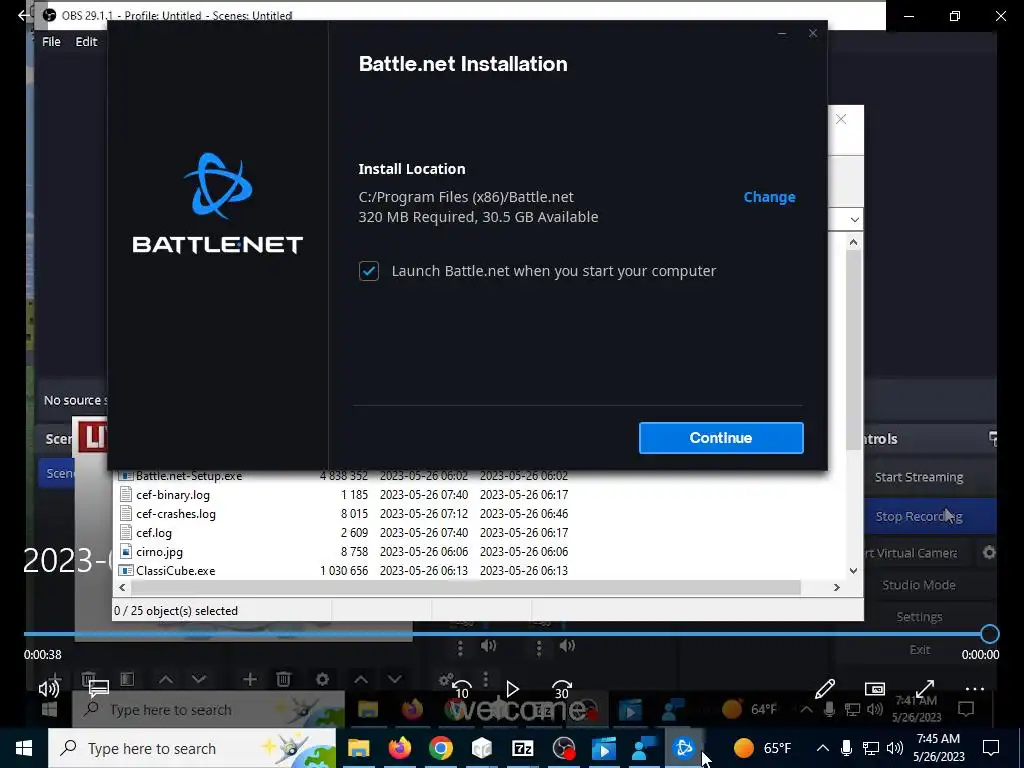This screenshot has height=768, width=1024.
Task: Close the file manager window behind installer
Action: 841,119
